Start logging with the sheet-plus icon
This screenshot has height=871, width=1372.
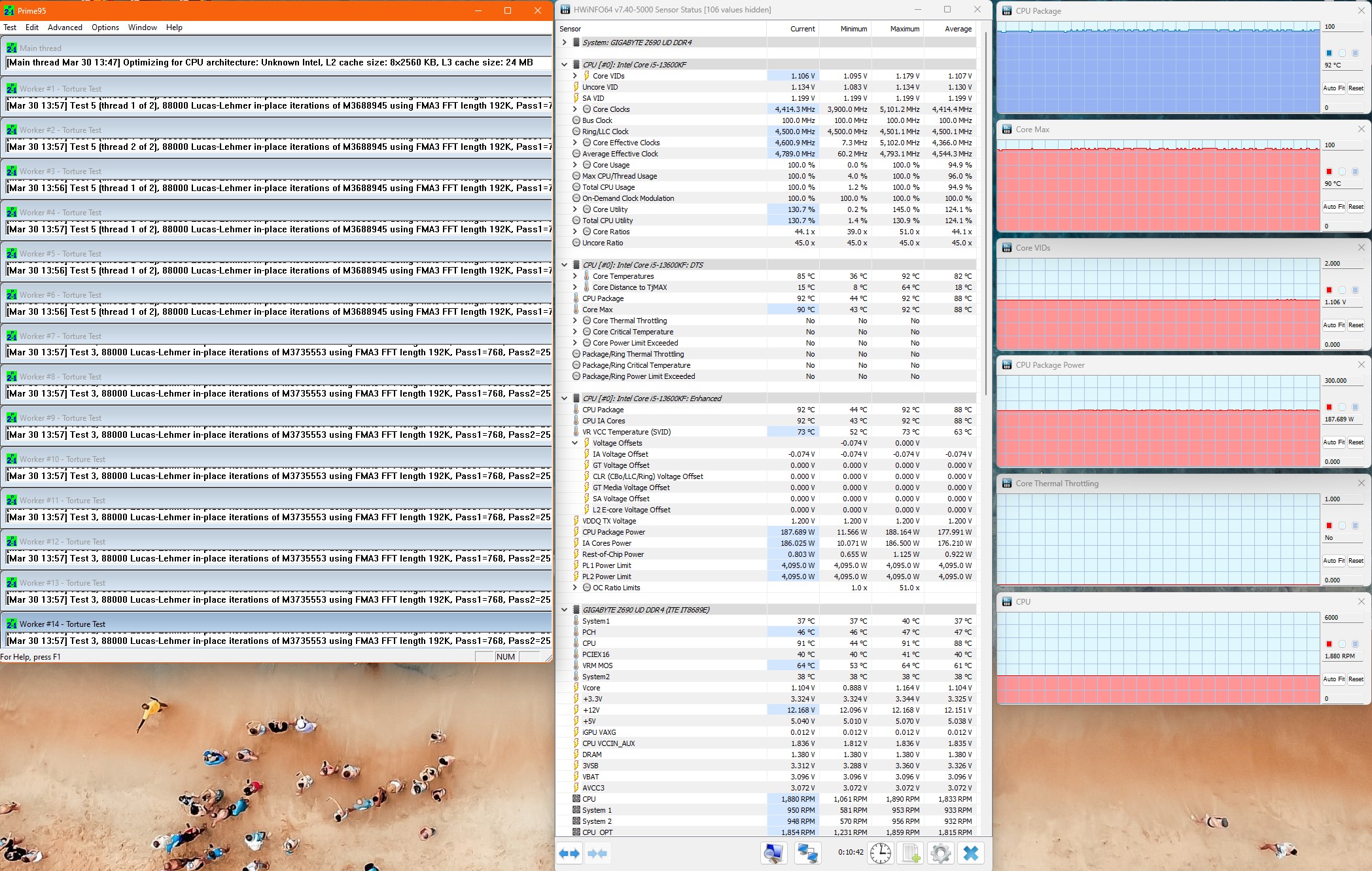(911, 853)
